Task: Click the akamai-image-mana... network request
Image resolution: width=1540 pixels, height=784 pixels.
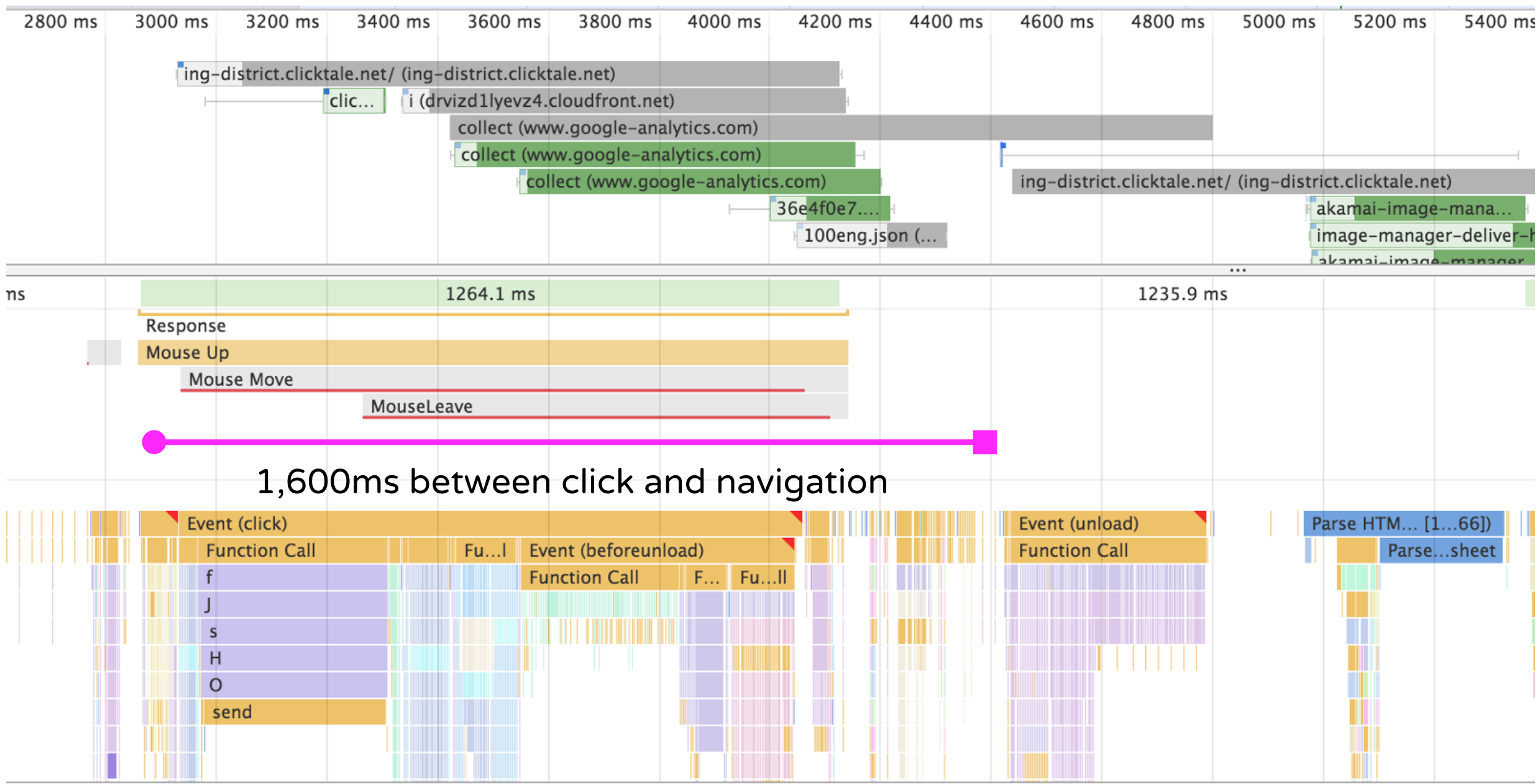Action: pos(1416,209)
